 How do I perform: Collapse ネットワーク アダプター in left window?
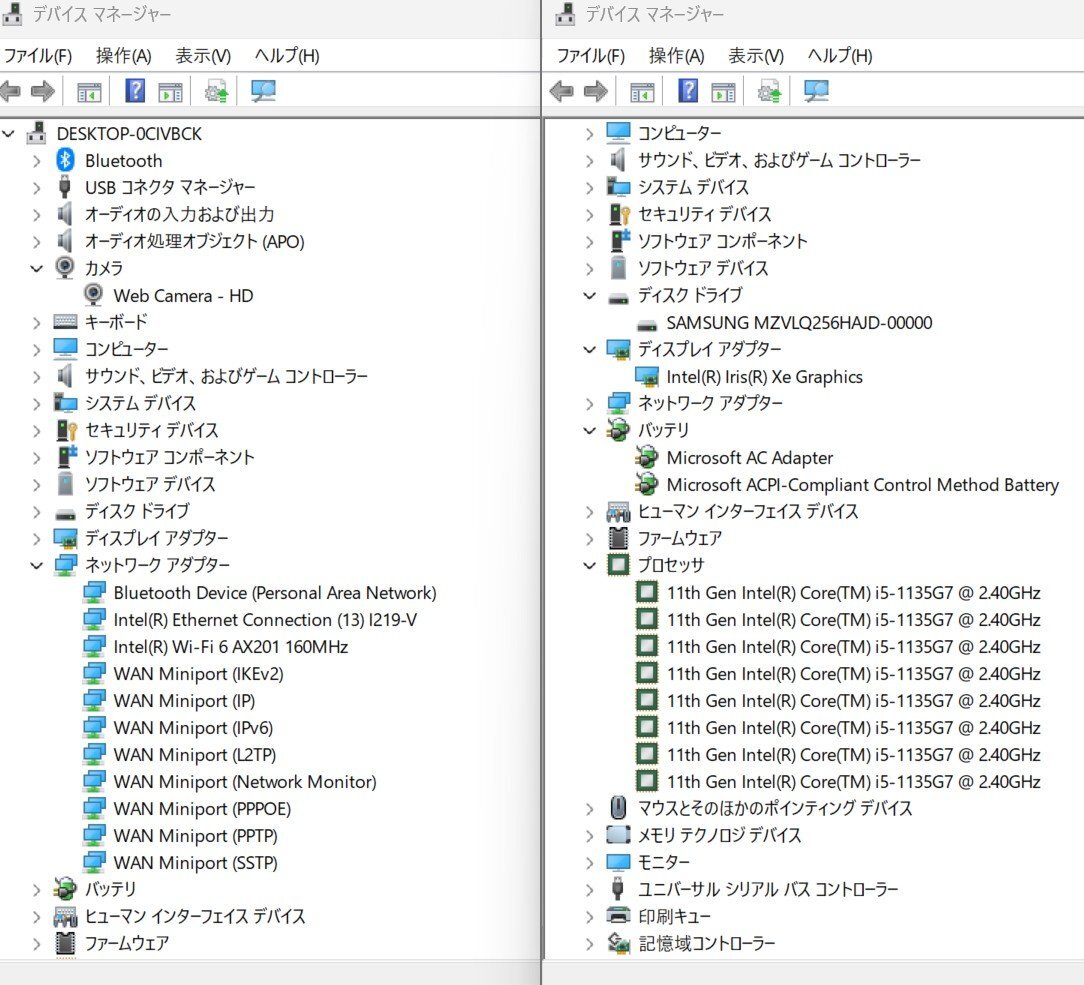[37, 565]
